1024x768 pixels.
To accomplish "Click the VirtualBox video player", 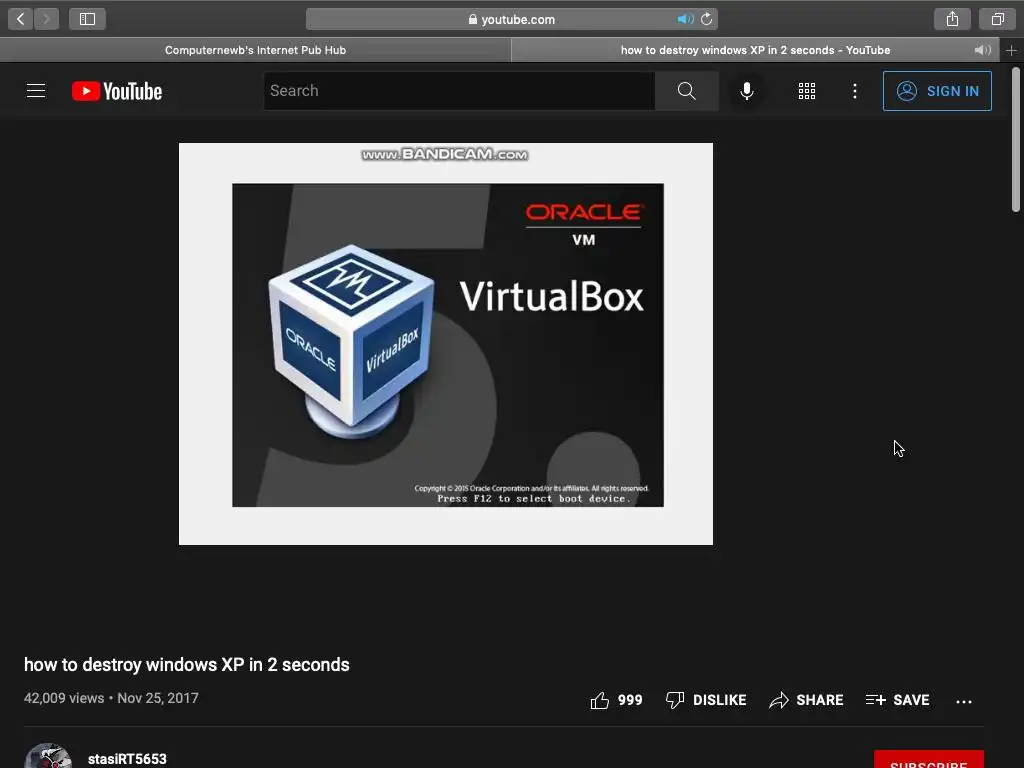I will point(446,344).
